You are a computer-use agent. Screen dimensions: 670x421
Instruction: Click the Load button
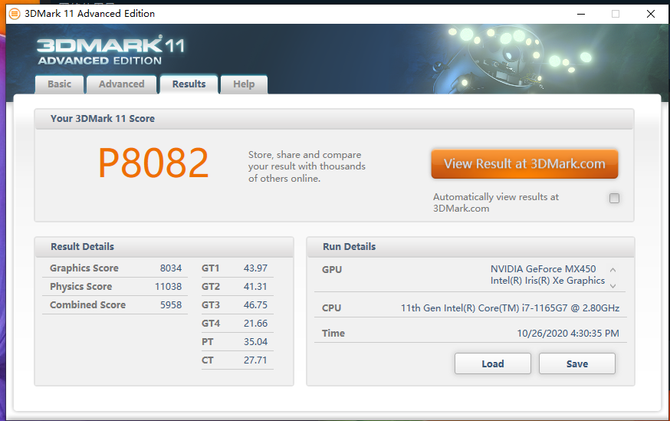coord(493,364)
